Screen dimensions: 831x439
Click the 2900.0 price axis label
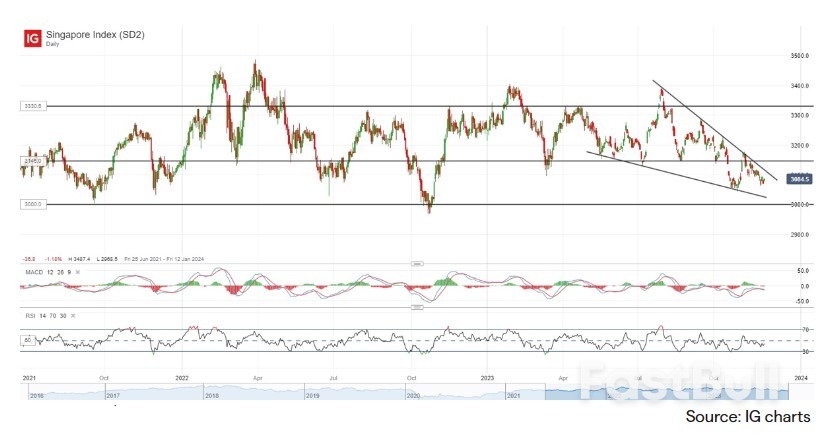click(x=799, y=234)
